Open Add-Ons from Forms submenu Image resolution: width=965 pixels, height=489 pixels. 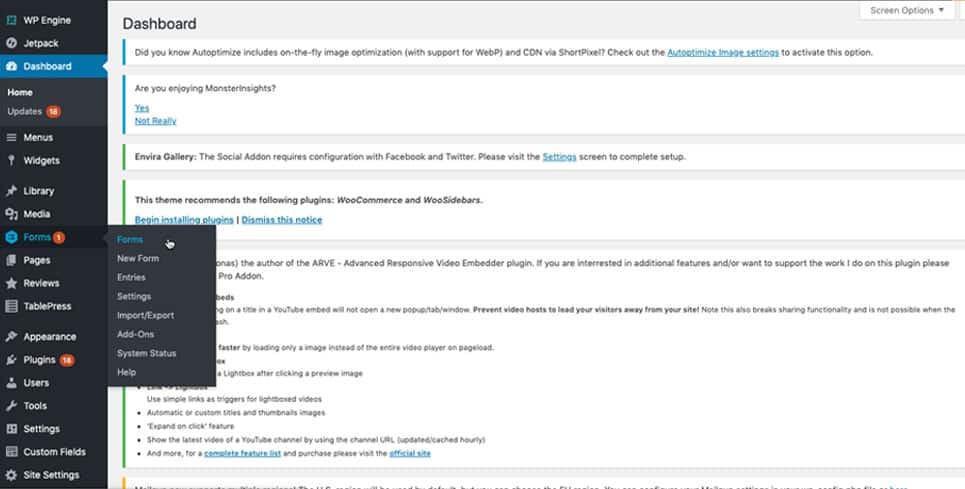tap(135, 334)
